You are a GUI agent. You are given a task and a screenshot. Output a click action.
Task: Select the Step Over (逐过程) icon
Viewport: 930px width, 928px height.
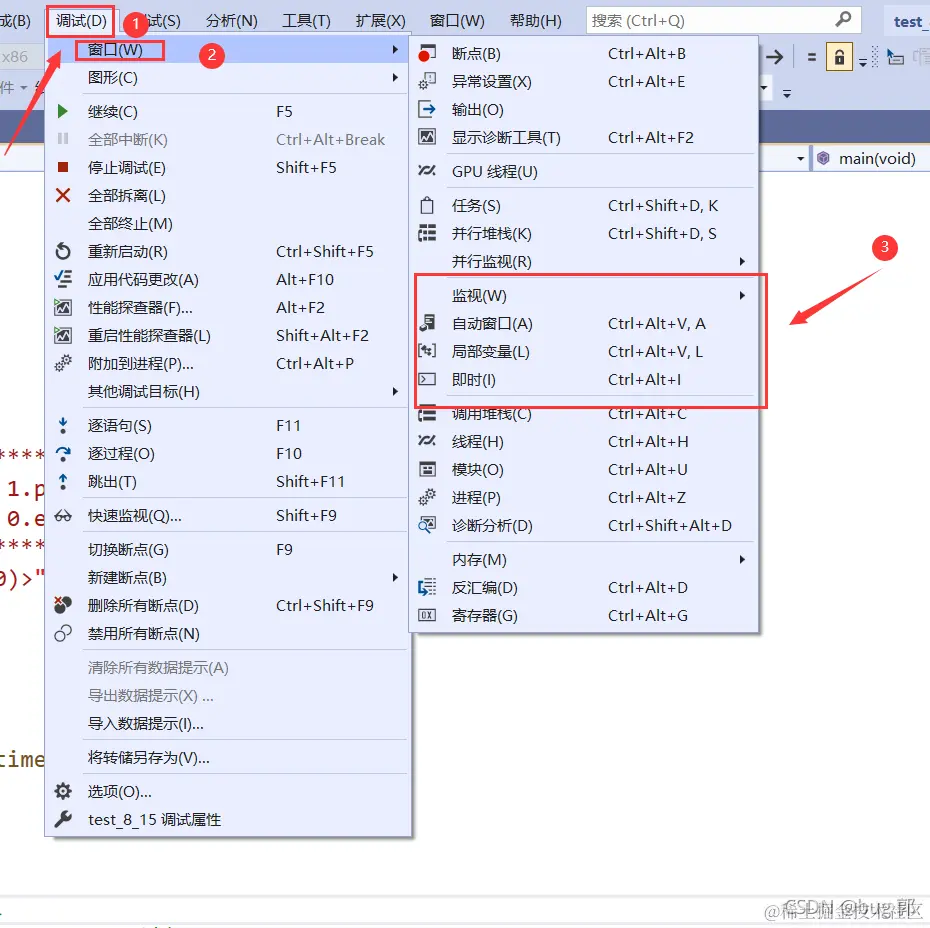(x=62, y=453)
